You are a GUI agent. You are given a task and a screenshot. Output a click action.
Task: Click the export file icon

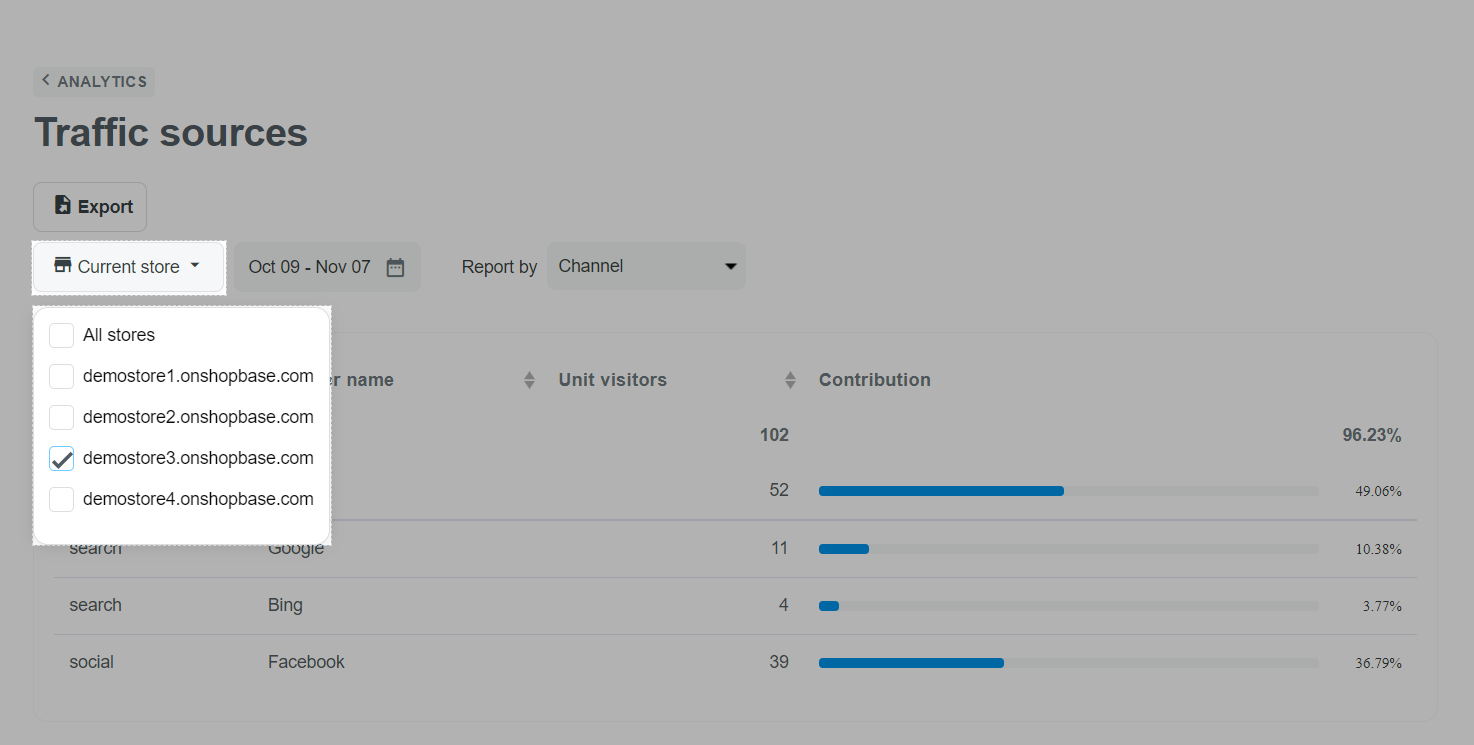coord(63,206)
